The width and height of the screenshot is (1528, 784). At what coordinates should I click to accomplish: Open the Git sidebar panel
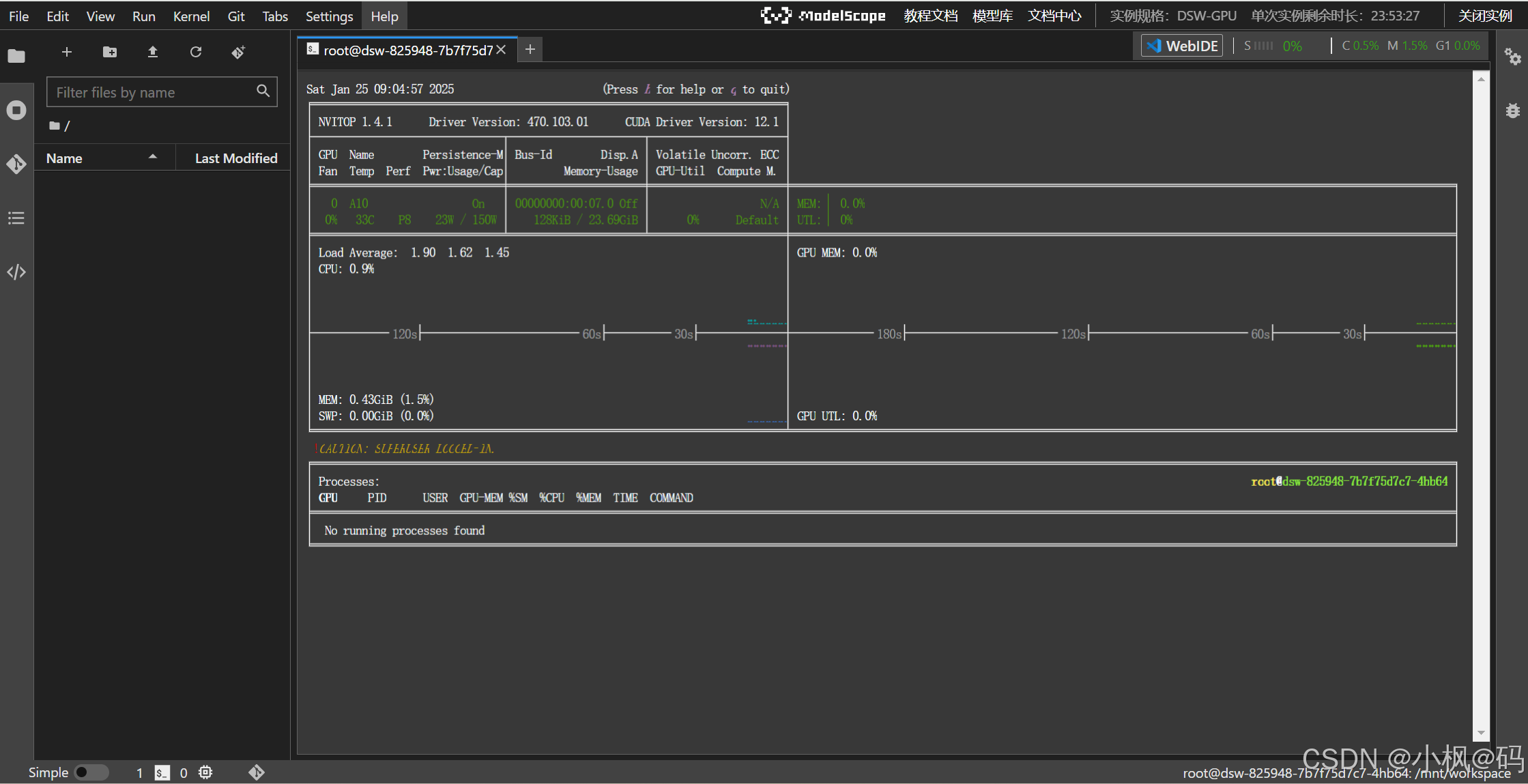[x=16, y=164]
